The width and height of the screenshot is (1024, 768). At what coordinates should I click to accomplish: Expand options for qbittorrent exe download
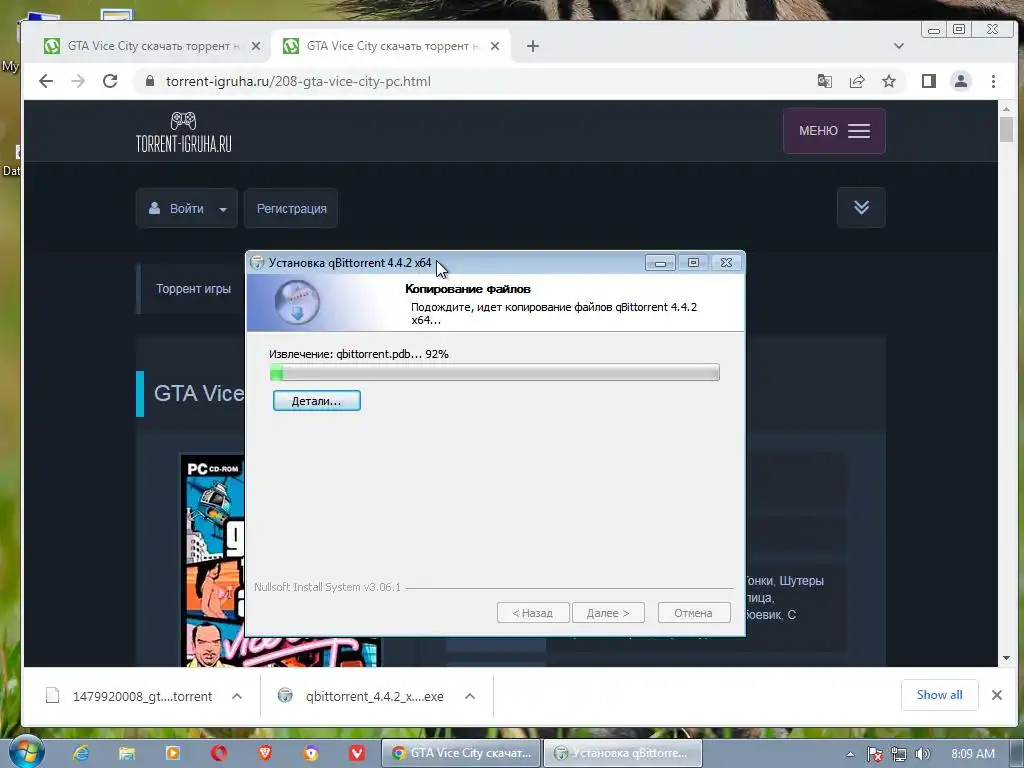(x=470, y=696)
